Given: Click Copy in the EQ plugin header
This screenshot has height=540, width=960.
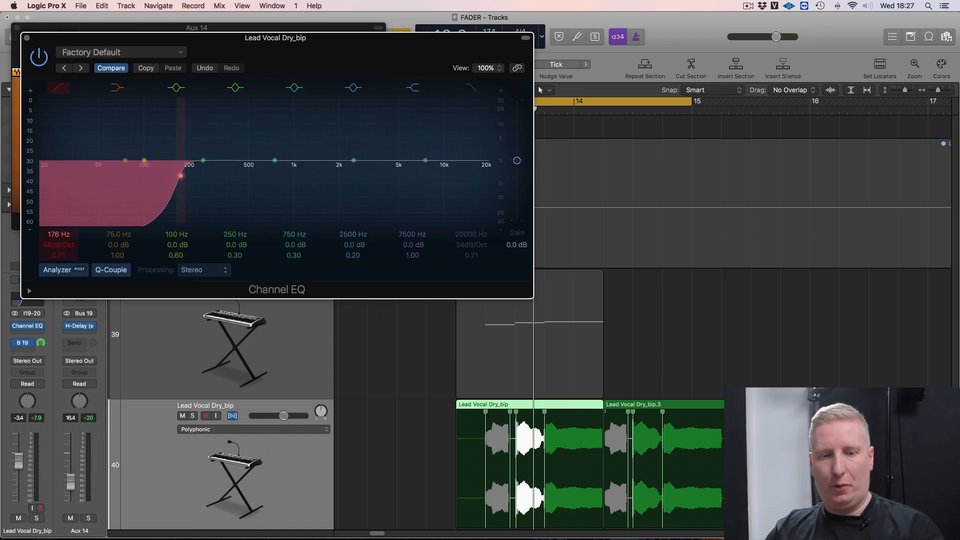Looking at the screenshot, I should (x=146, y=68).
